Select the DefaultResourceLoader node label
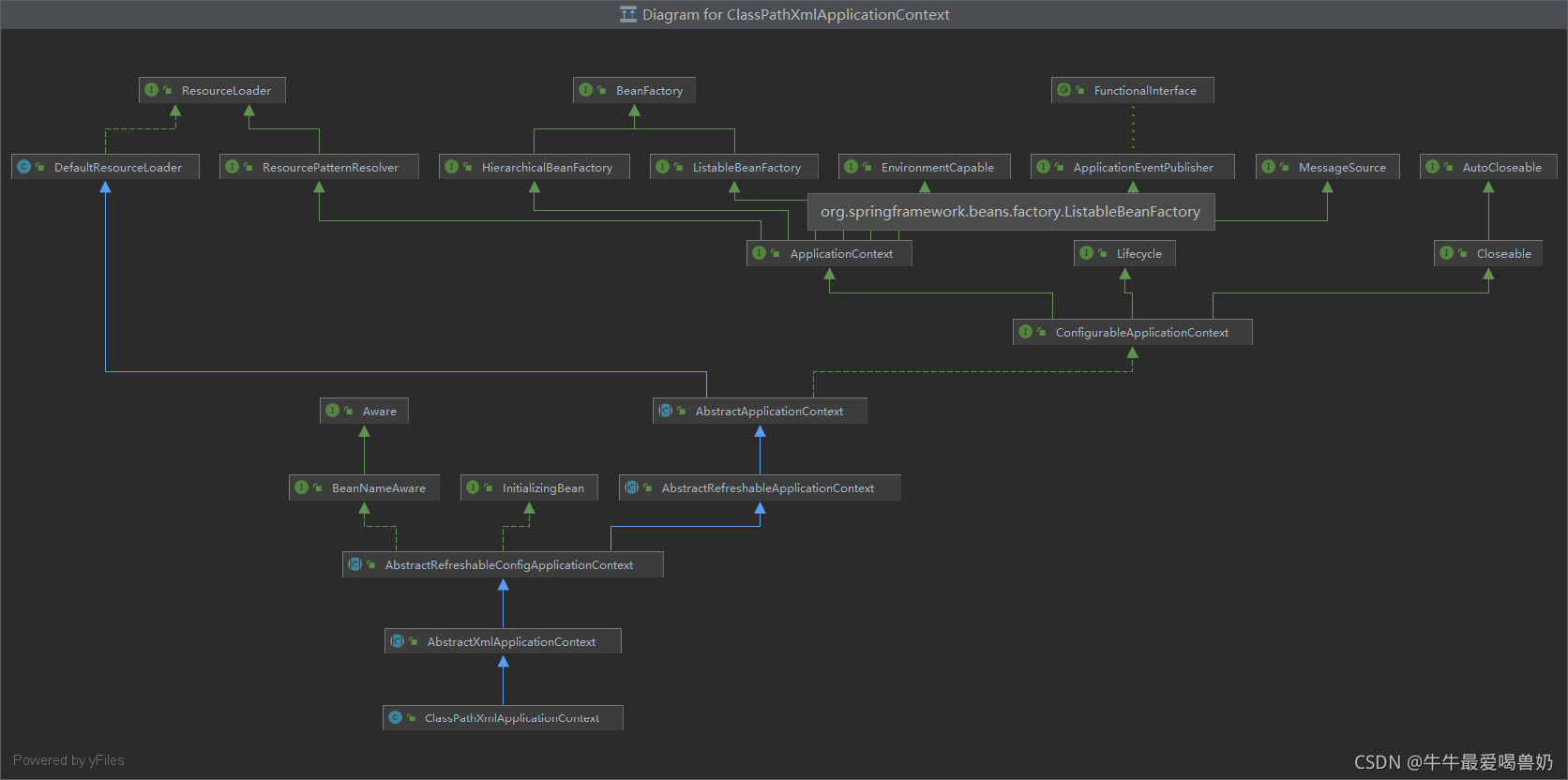This screenshot has width=1568, height=780. coord(118,168)
